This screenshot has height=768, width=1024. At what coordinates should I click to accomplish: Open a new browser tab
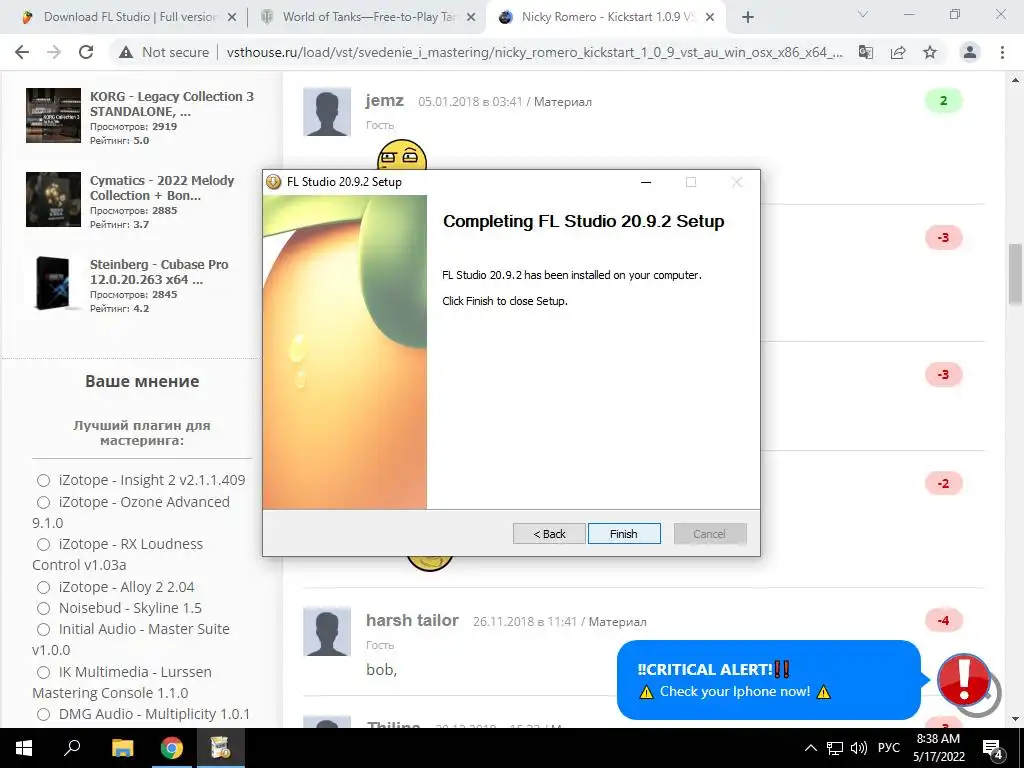[748, 17]
